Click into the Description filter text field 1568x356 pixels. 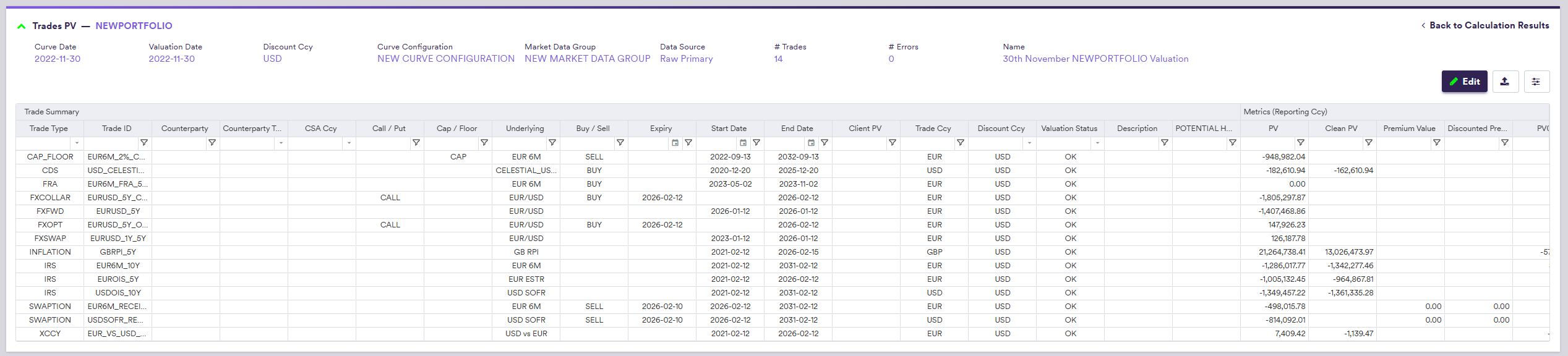(1132, 143)
